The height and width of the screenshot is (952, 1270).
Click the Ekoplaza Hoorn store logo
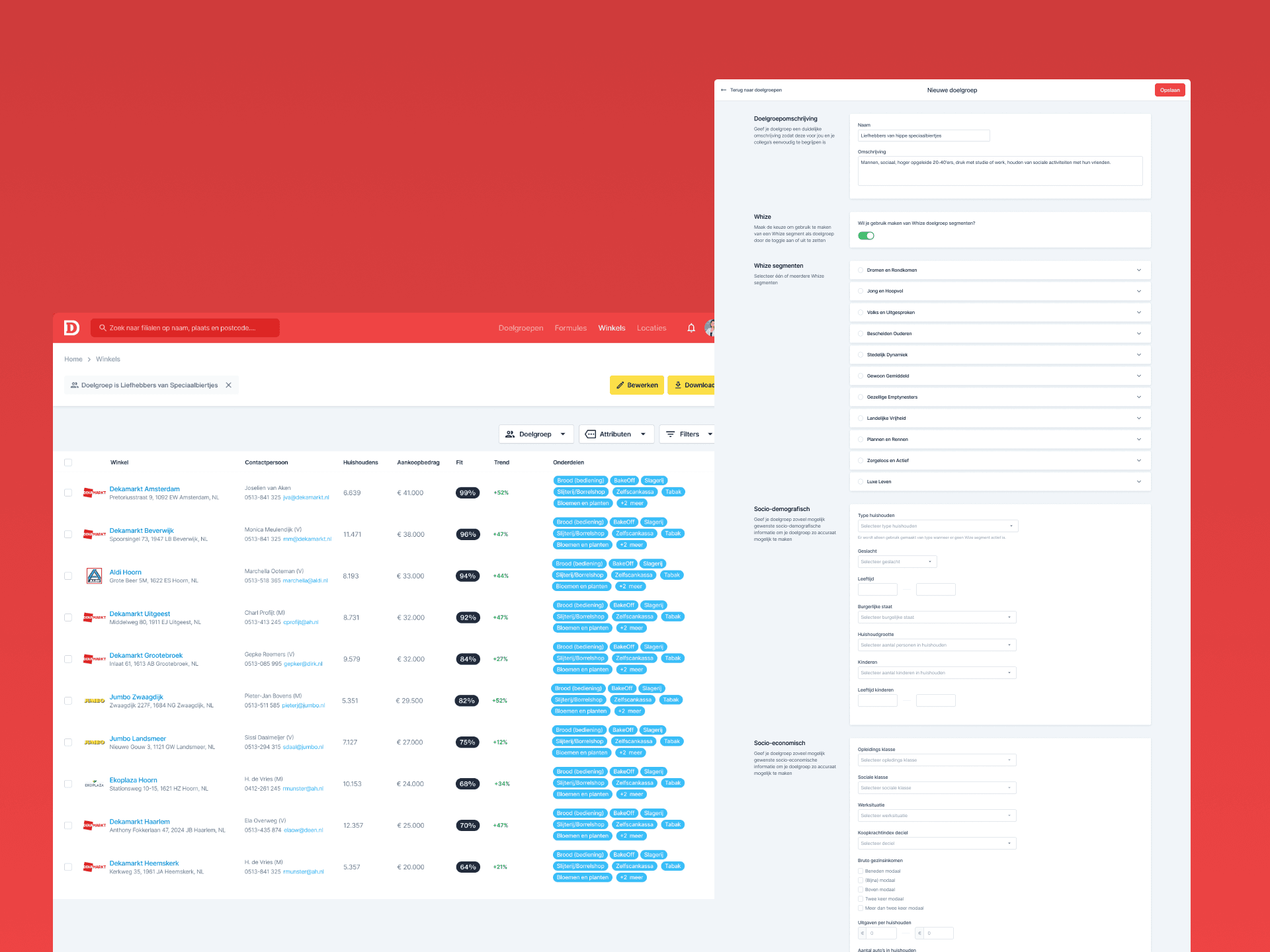pos(95,784)
